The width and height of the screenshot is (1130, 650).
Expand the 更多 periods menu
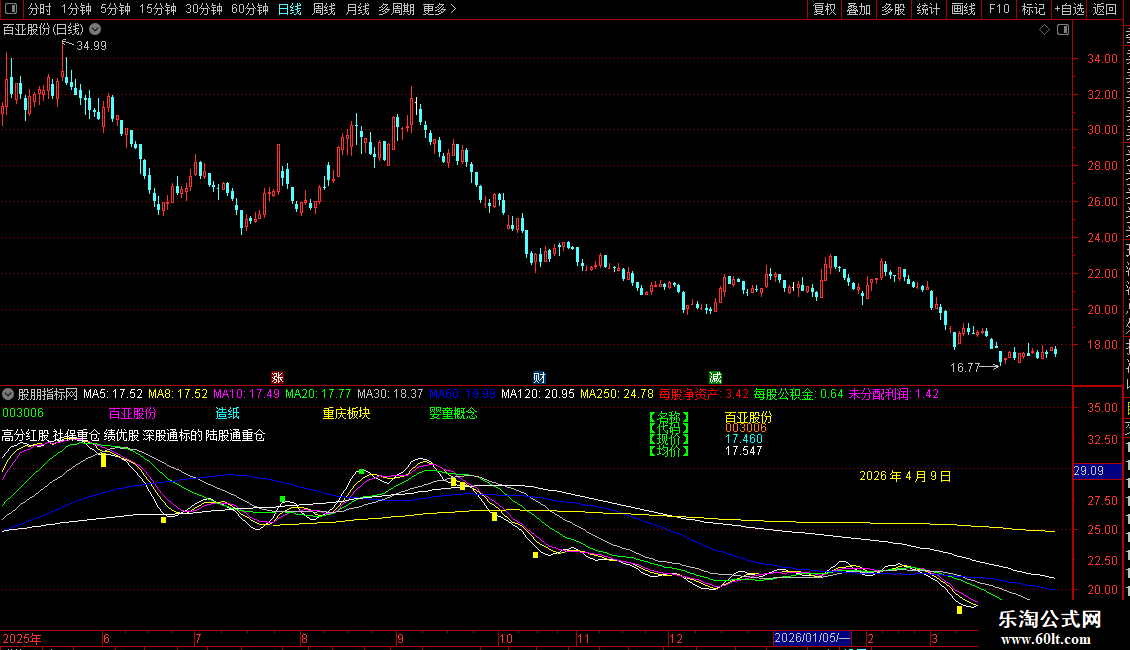click(x=440, y=9)
